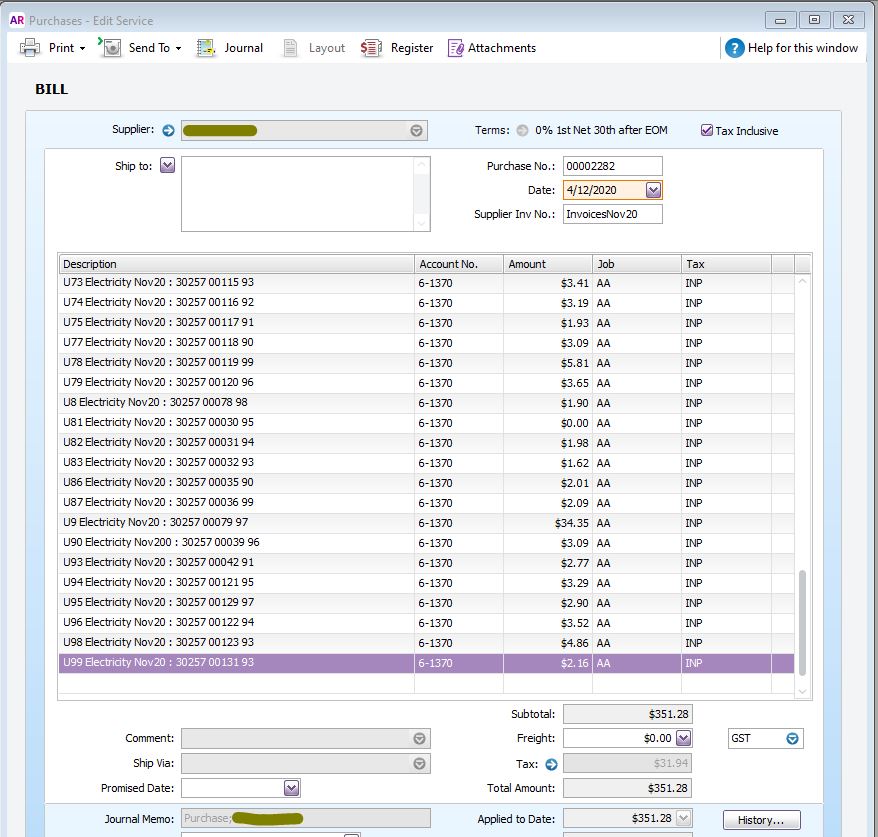Click the Help for this window icon
This screenshot has width=878, height=837.
[734, 48]
